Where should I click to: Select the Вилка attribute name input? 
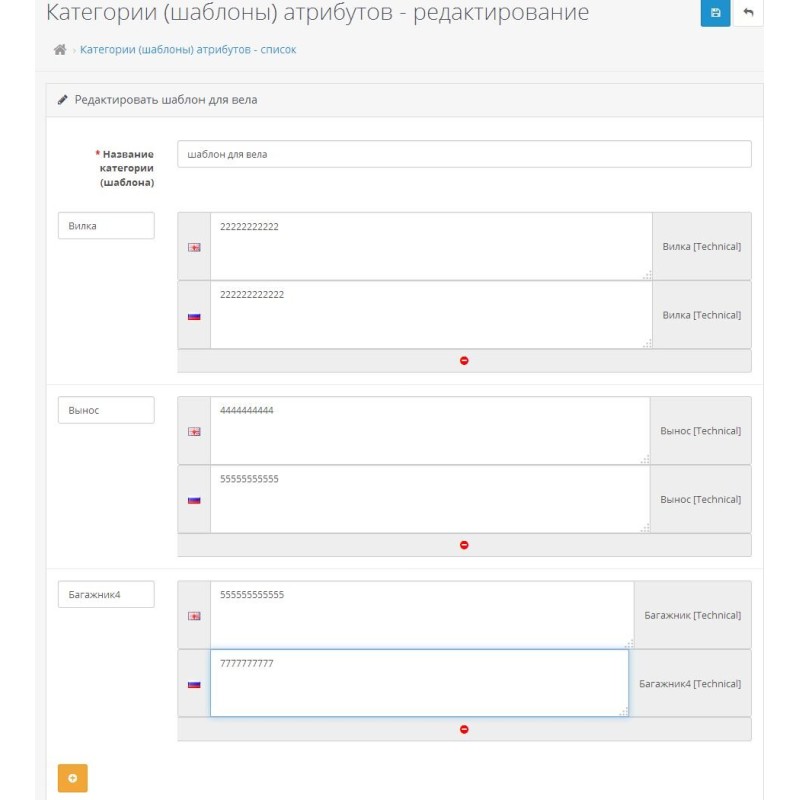(107, 226)
